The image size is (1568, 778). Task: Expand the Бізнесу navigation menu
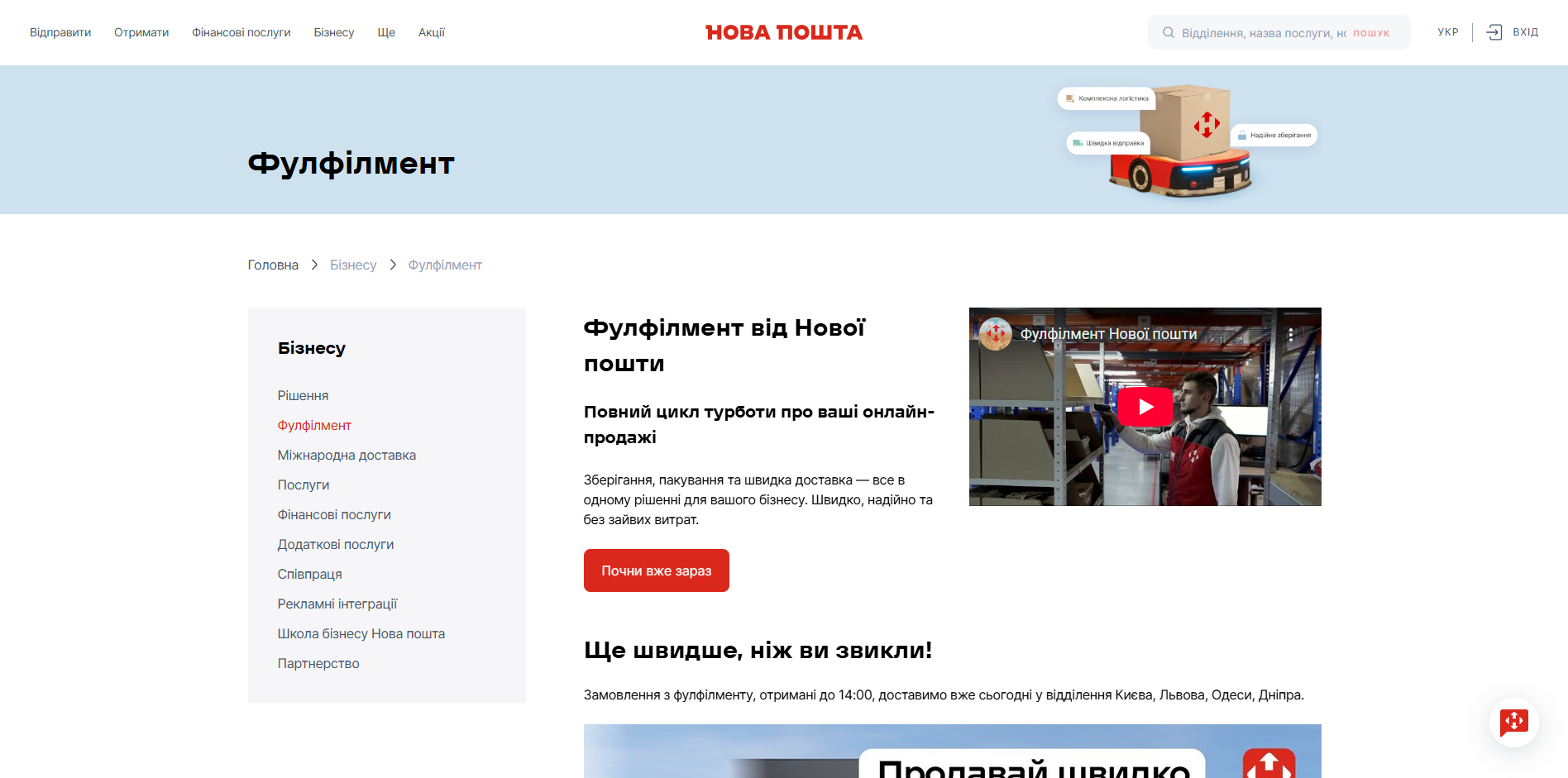(x=333, y=32)
